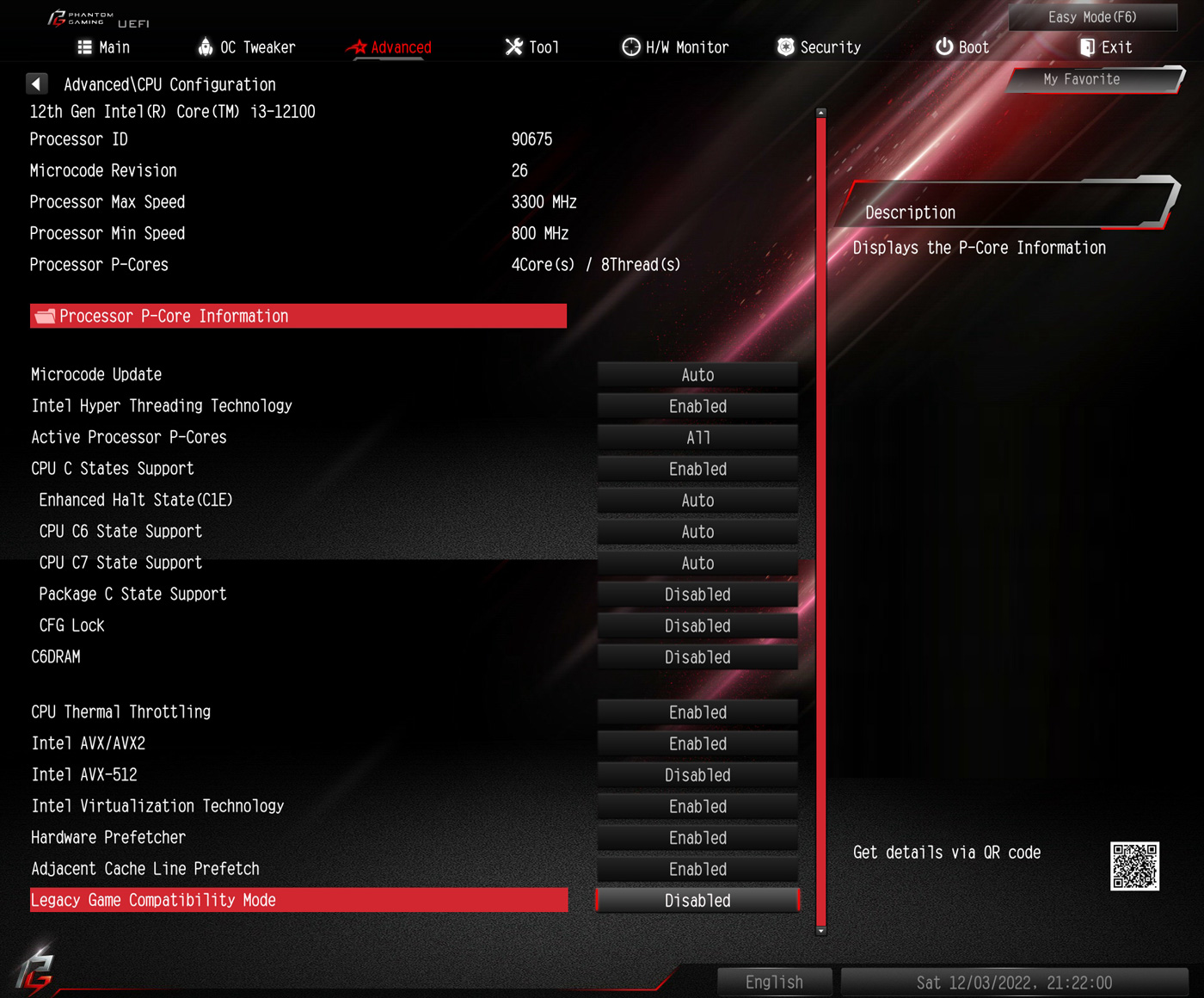This screenshot has height=998, width=1204.
Task: Click the OC Tweaker rocket icon
Action: pyautogui.click(x=206, y=46)
